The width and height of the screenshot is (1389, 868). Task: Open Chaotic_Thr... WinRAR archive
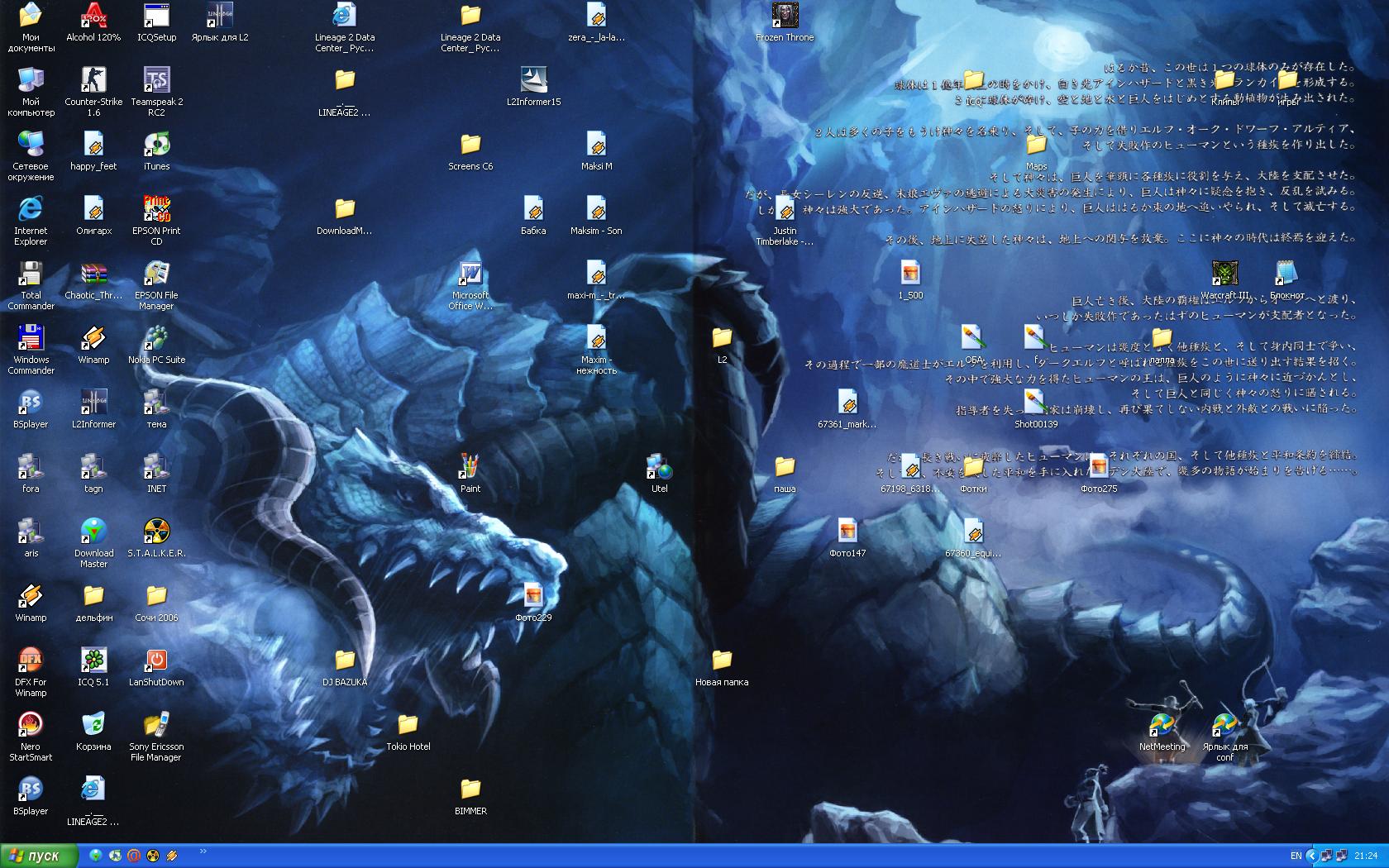93,280
